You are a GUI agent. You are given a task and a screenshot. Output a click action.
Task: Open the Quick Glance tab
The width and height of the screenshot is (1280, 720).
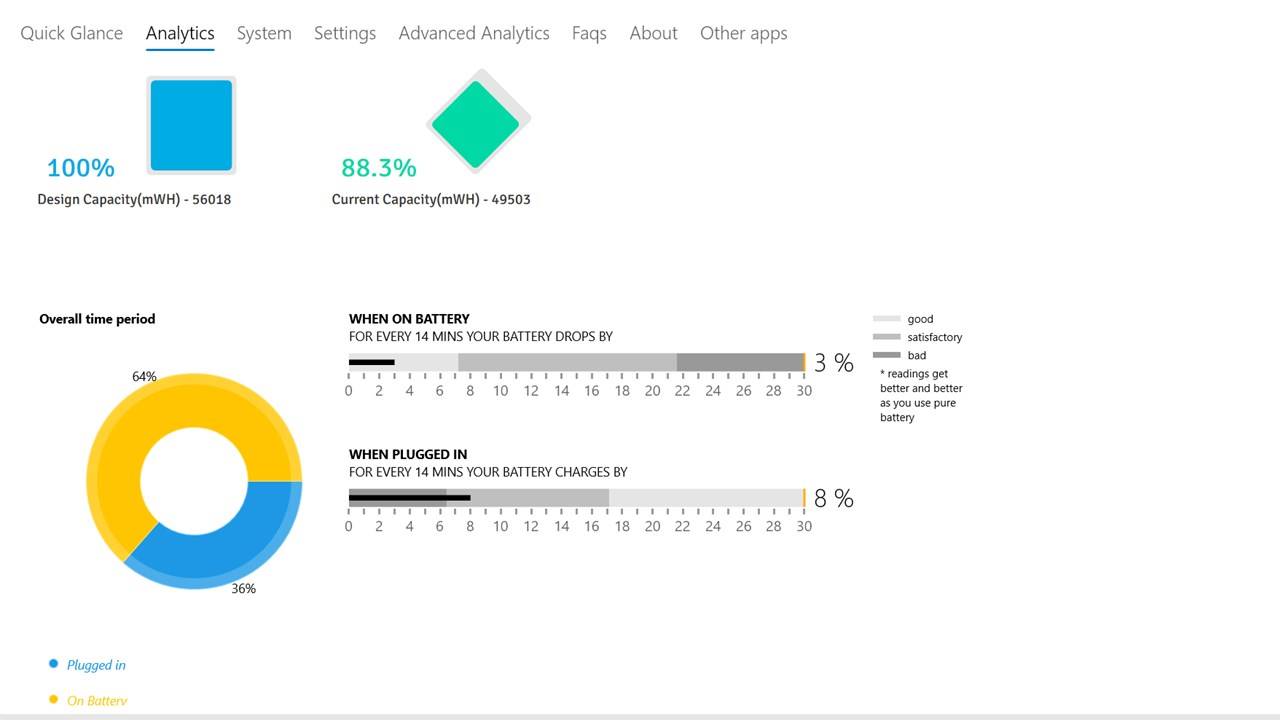pos(72,33)
